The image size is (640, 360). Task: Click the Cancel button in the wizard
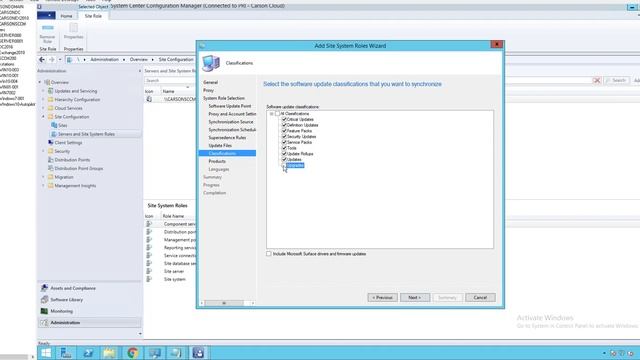(x=480, y=298)
